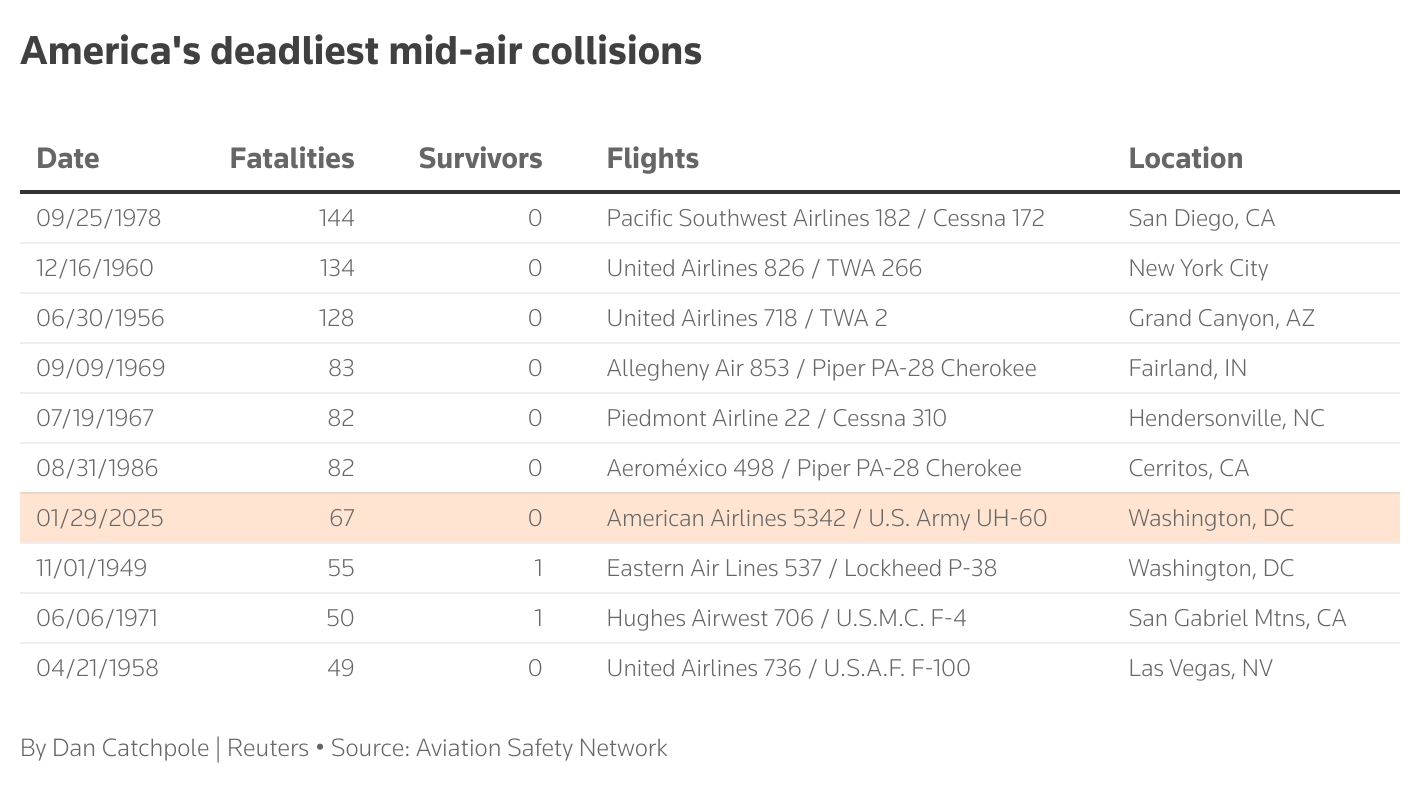Click the Location column header

click(1185, 158)
